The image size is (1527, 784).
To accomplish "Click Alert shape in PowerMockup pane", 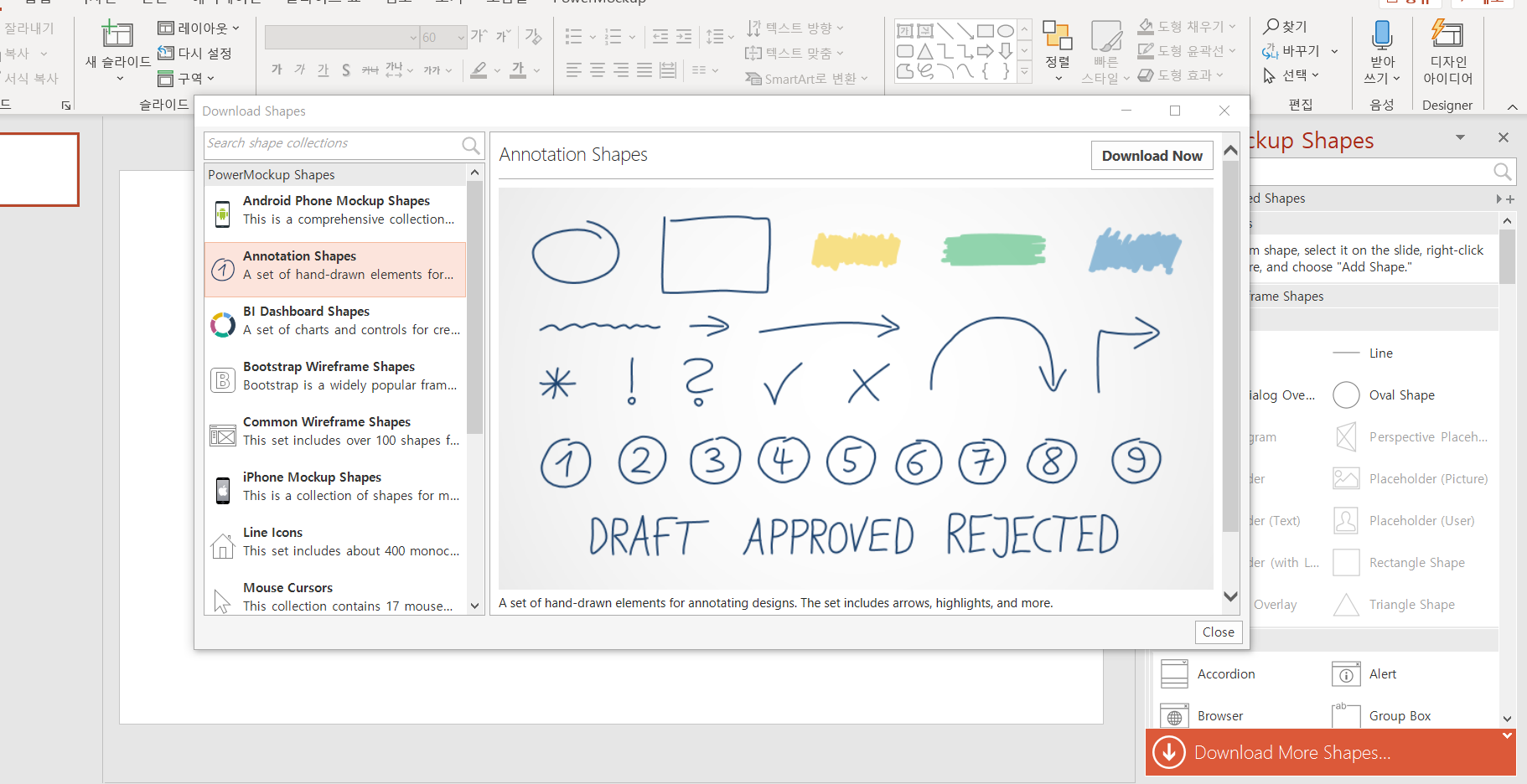I will coord(1365,674).
